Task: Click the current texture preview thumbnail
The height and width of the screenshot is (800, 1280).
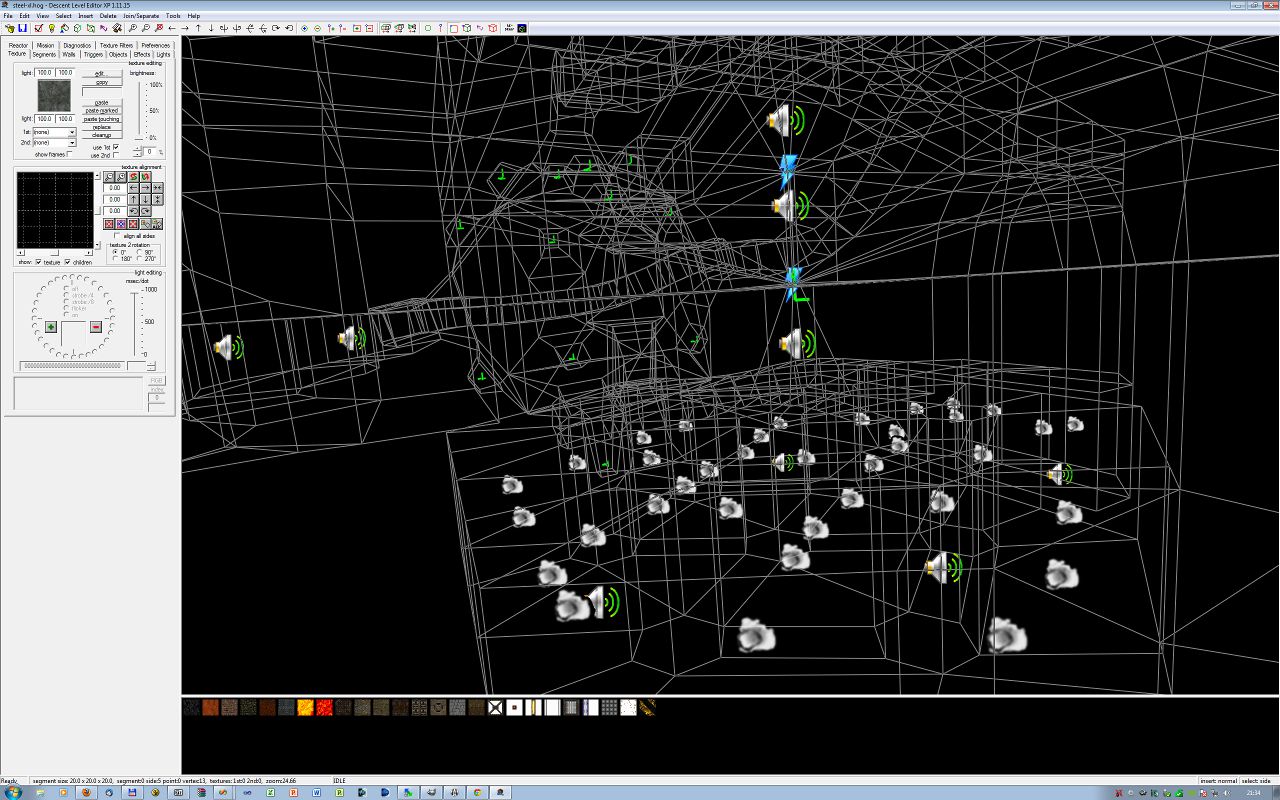Action: (54, 96)
